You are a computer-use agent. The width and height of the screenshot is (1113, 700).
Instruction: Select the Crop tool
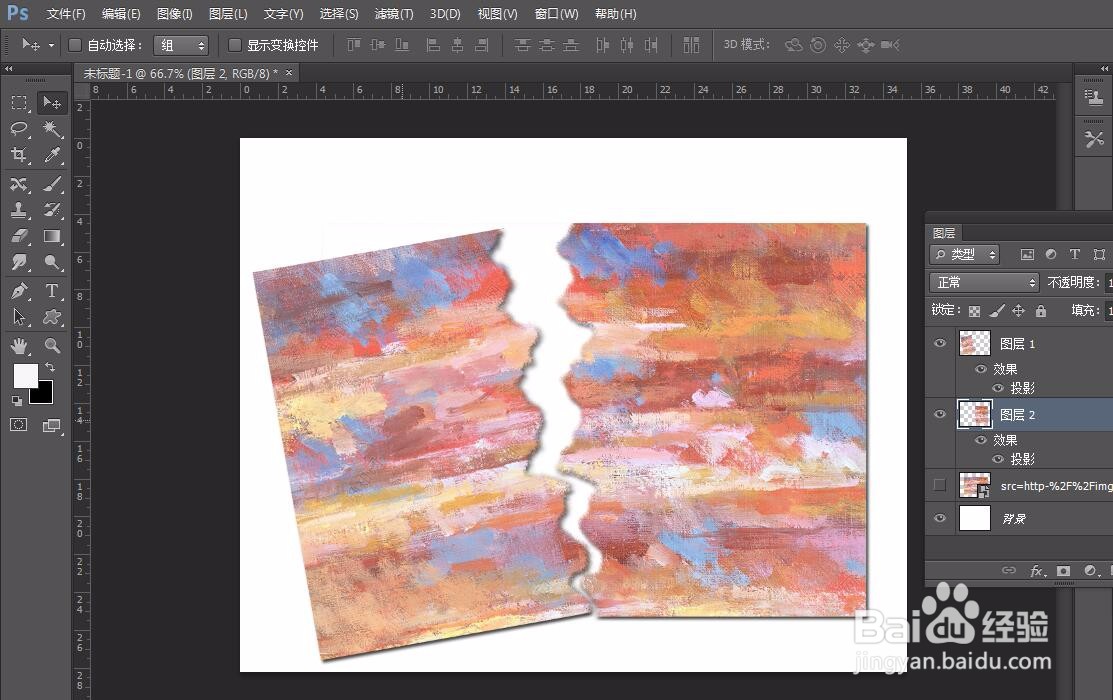click(x=19, y=155)
